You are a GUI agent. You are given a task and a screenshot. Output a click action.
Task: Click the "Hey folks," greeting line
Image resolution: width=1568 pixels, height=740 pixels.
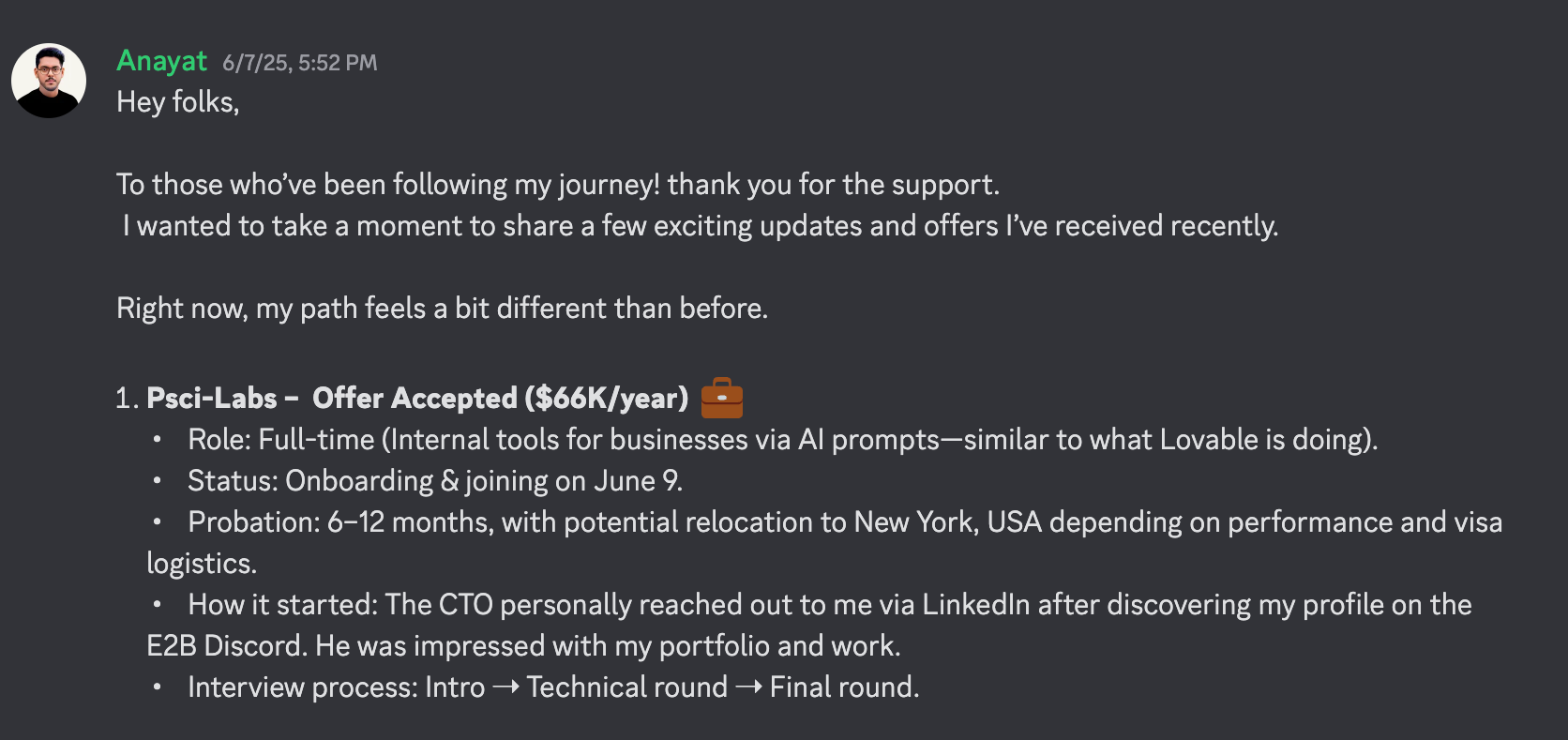178,102
